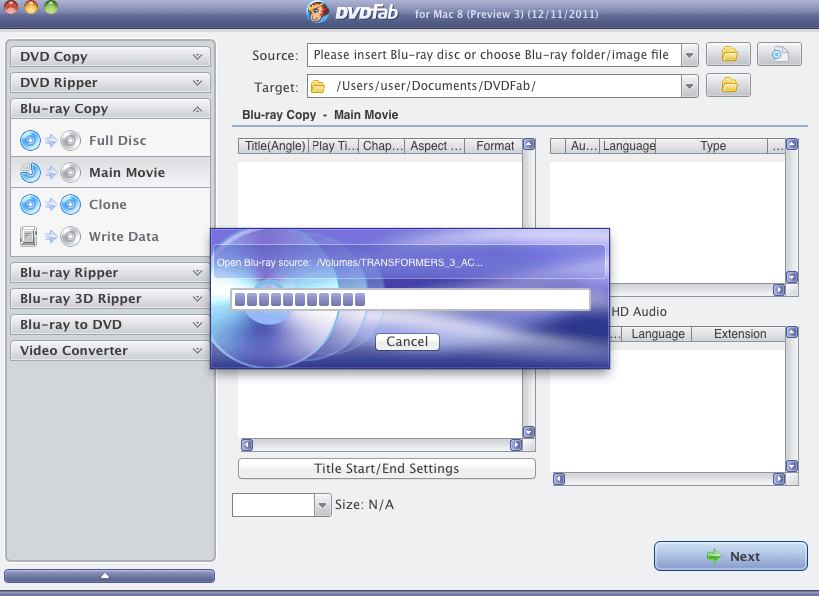Click the Language column header in audio list
This screenshot has width=819, height=596.
[x=628, y=146]
